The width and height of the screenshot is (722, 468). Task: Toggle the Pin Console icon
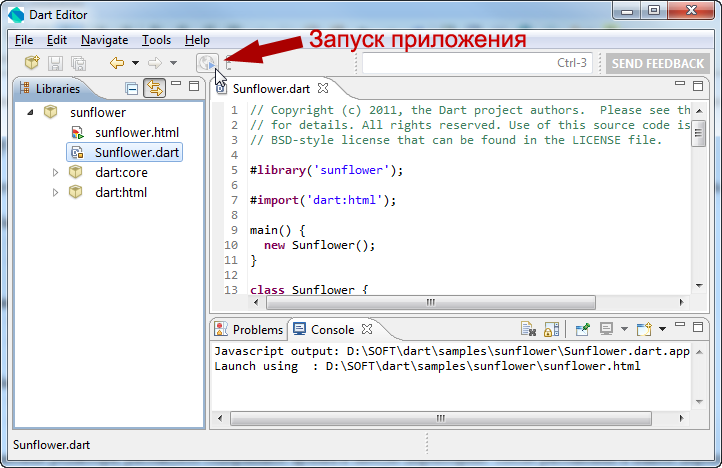point(582,329)
